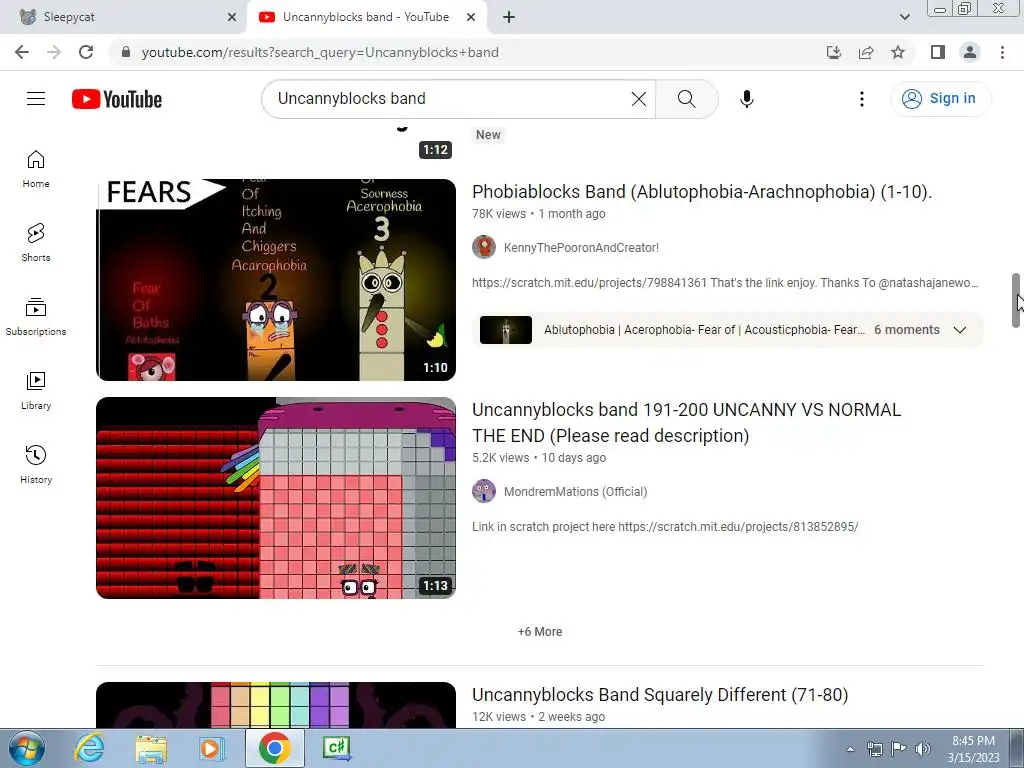Screen dimensions: 1024x768
Task: Open the Action Center flag icon
Action: pyautogui.click(x=899, y=749)
